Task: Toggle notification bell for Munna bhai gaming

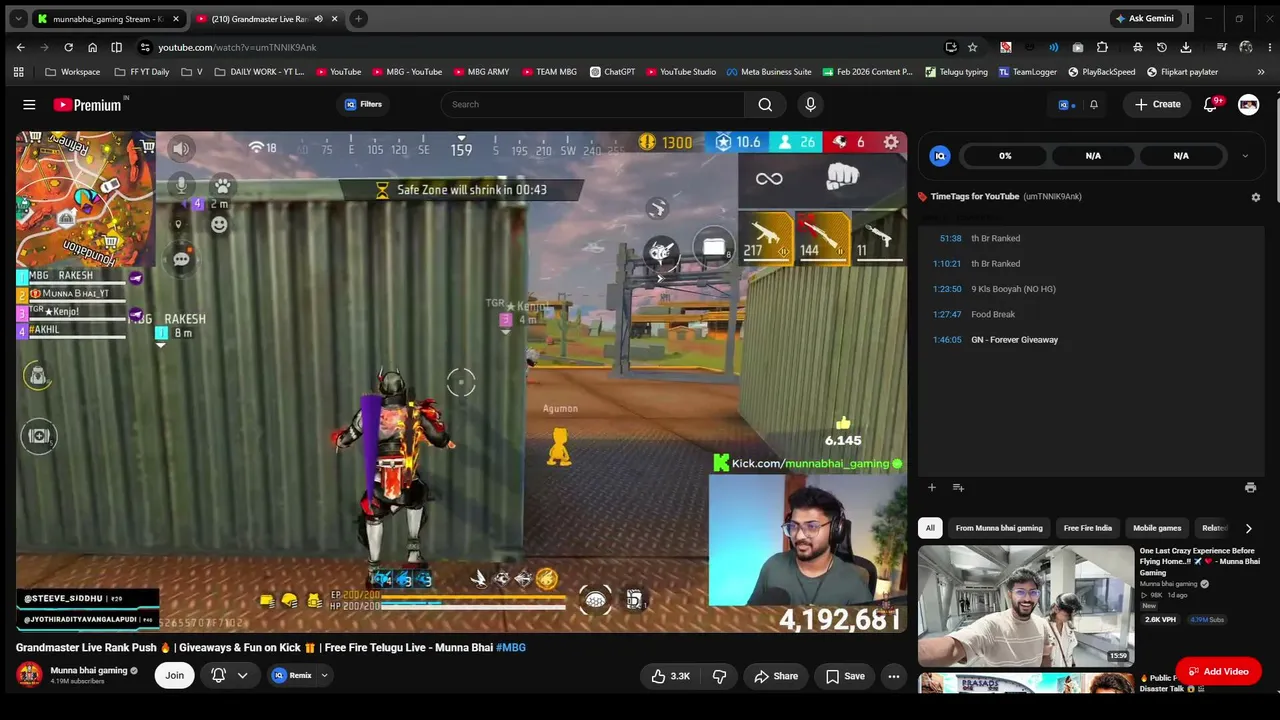Action: tap(218, 676)
